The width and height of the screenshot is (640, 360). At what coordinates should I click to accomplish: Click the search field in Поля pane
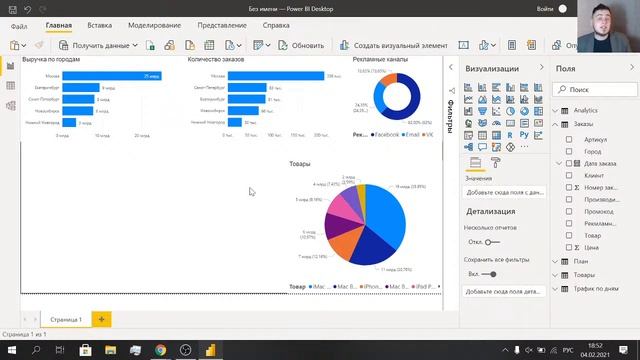click(x=595, y=89)
